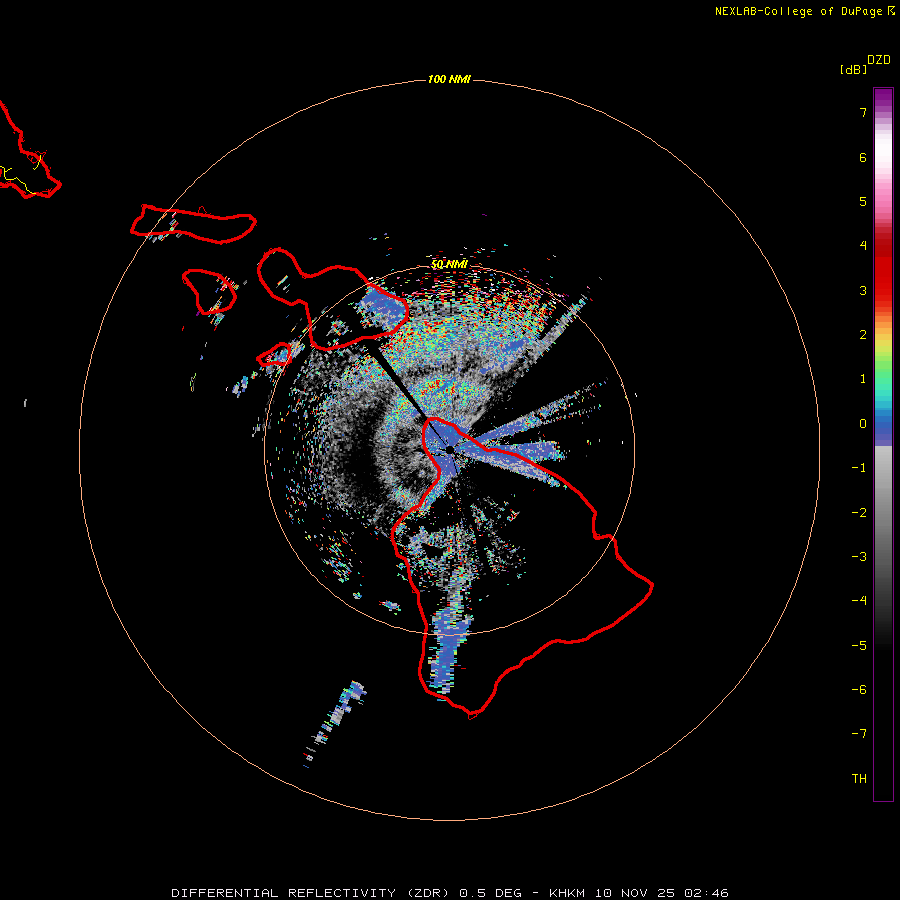Click the -7 value on the colorbar scale
The height and width of the screenshot is (900, 900).
point(859,734)
